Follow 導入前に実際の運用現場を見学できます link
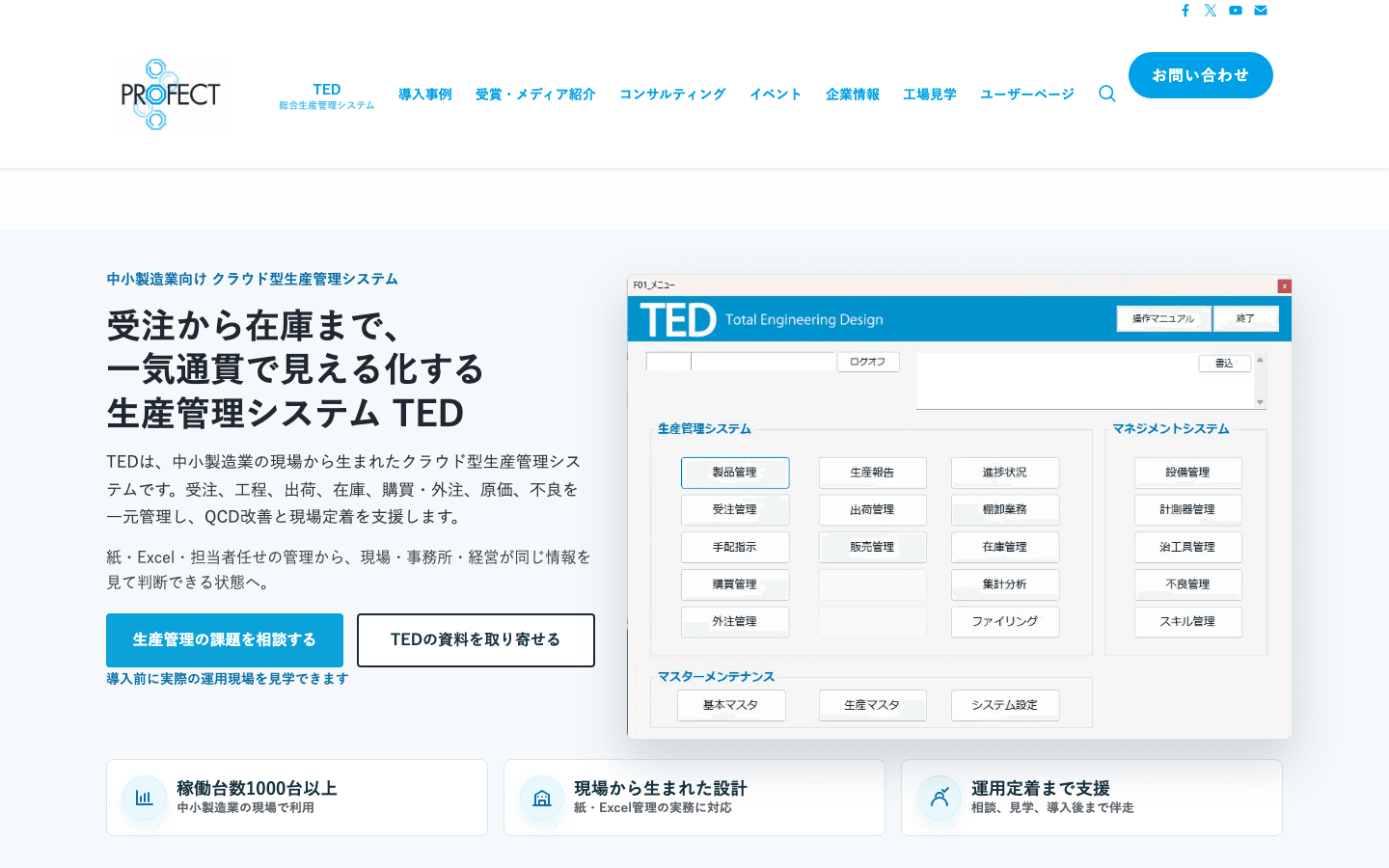 point(228,679)
